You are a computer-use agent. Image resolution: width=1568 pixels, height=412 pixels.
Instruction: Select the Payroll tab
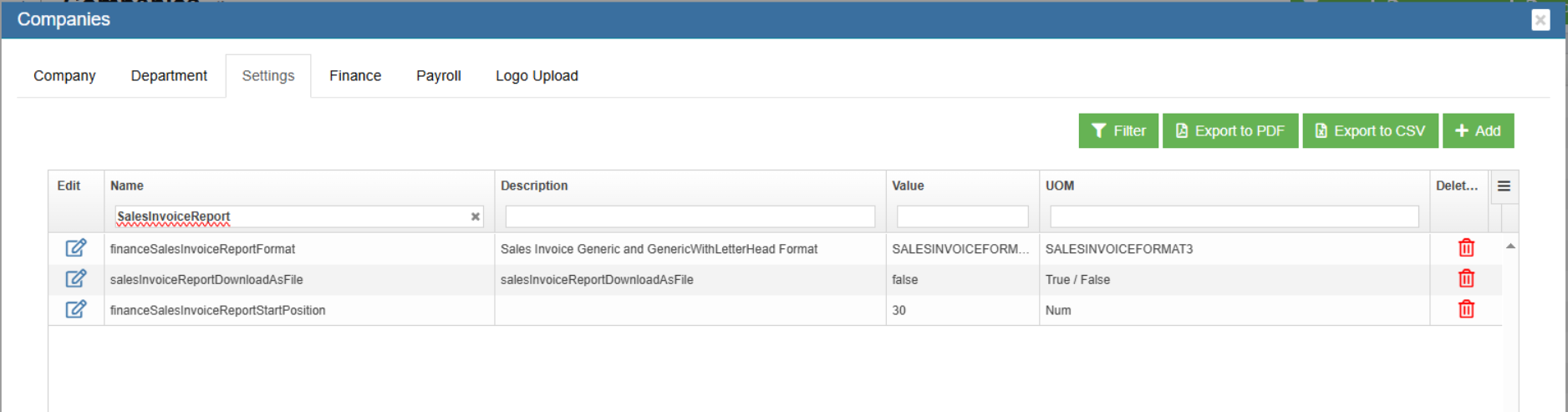click(x=438, y=76)
